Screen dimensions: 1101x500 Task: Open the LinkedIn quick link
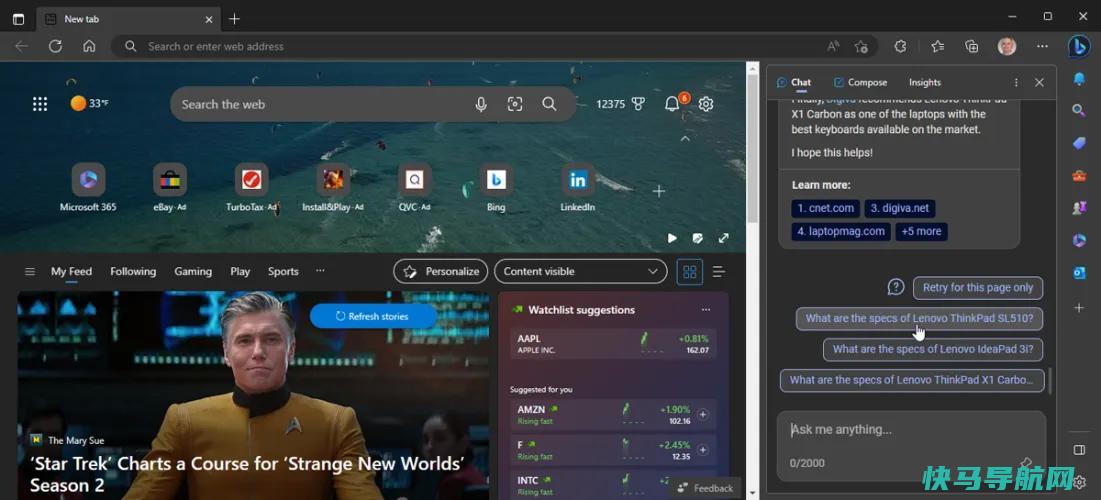click(577, 188)
